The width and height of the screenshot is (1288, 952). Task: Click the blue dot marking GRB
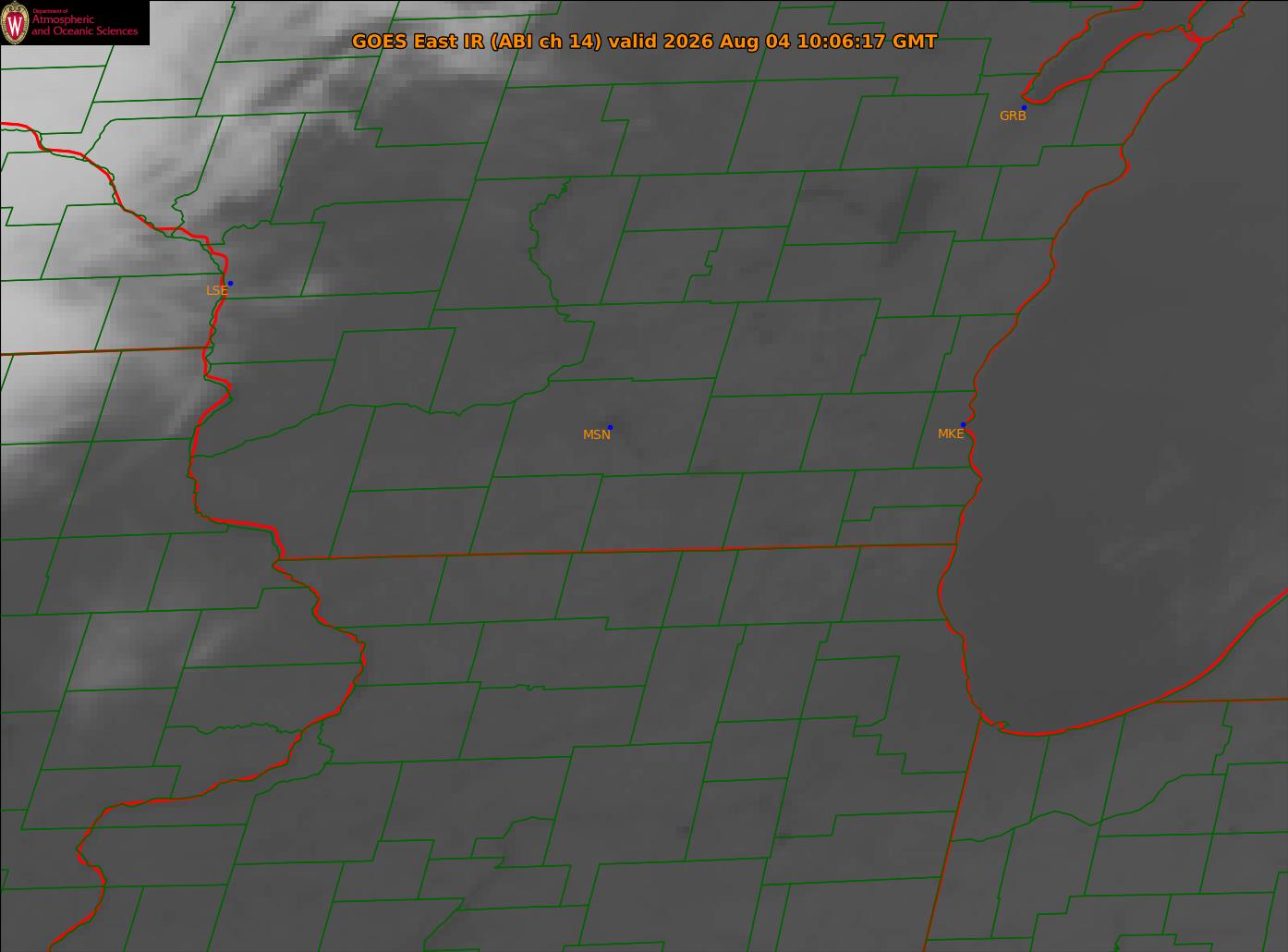click(x=1024, y=108)
